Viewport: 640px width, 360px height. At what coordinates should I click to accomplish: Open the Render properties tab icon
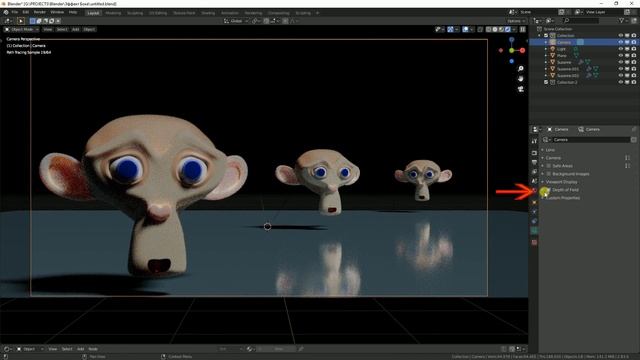(534, 153)
